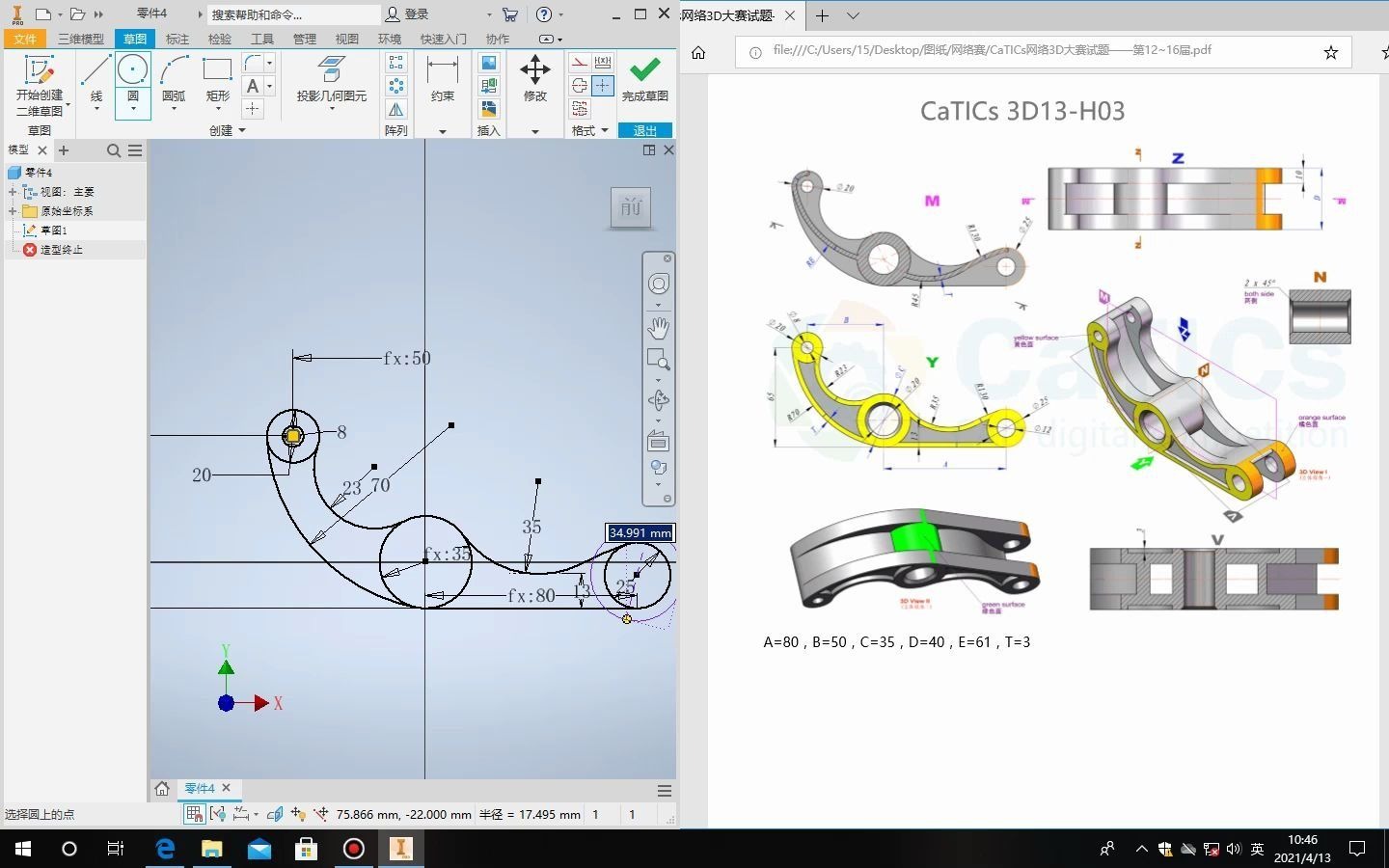This screenshot has height=868, width=1389.
Task: Open the Tools (工具) ribbon tab
Action: coord(261,39)
